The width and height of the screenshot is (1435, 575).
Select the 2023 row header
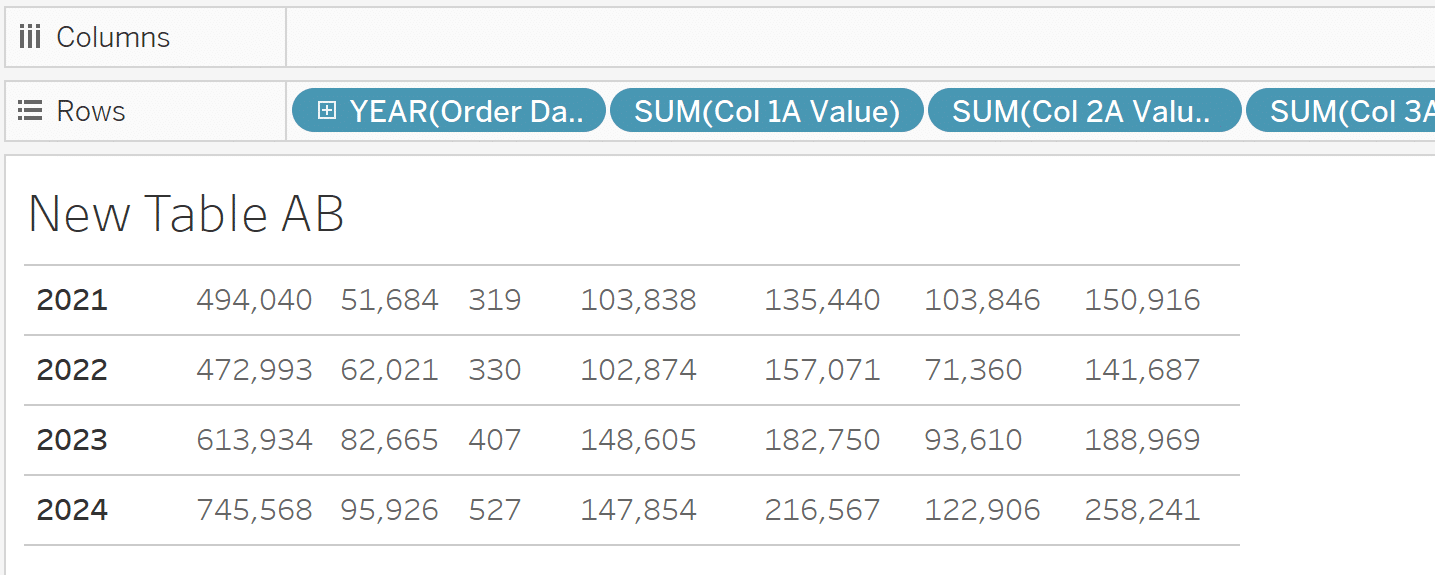(x=72, y=440)
